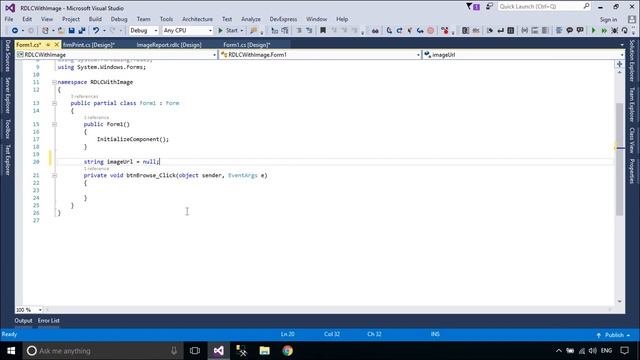Open the Analyze menu
This screenshot has height=360, width=640.
pyautogui.click(x=251, y=19)
